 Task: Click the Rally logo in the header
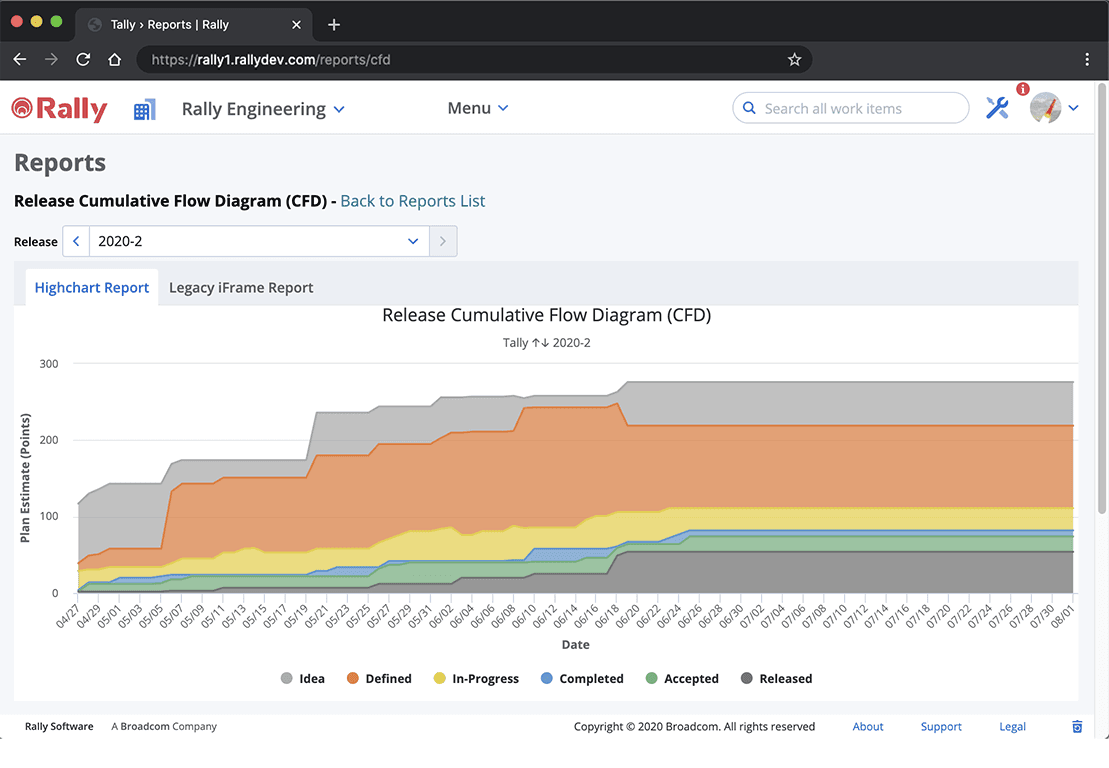tap(59, 109)
